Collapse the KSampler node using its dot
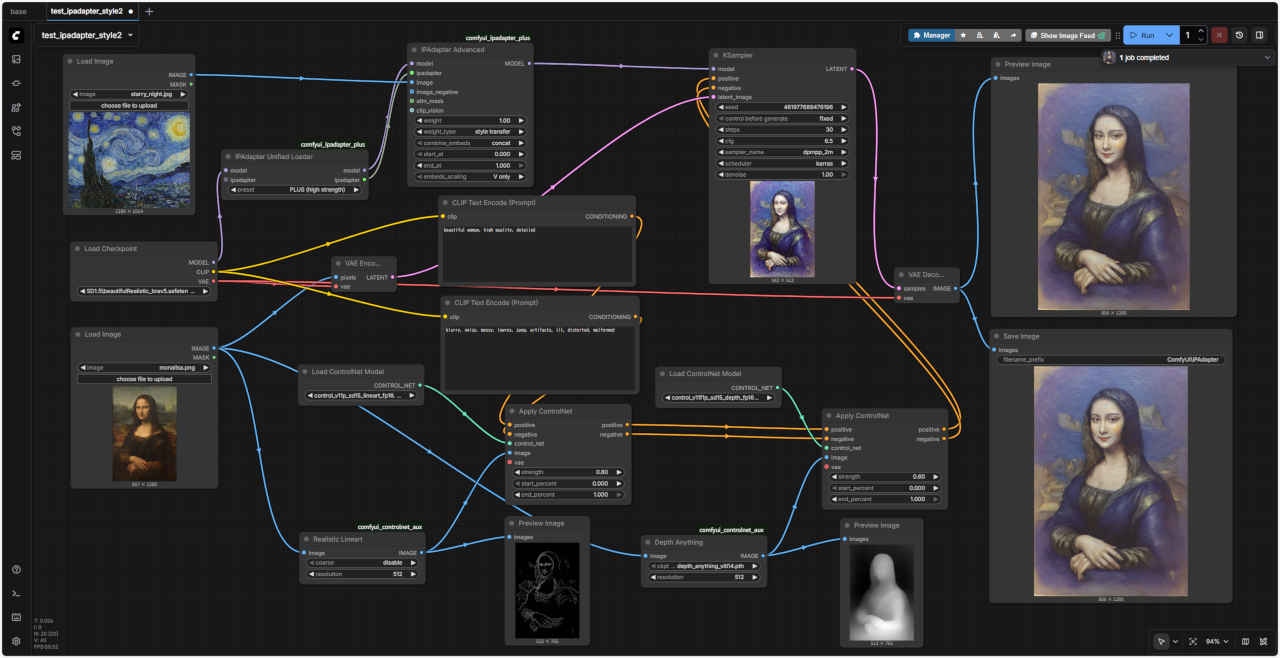This screenshot has height=658, width=1280. [717, 55]
